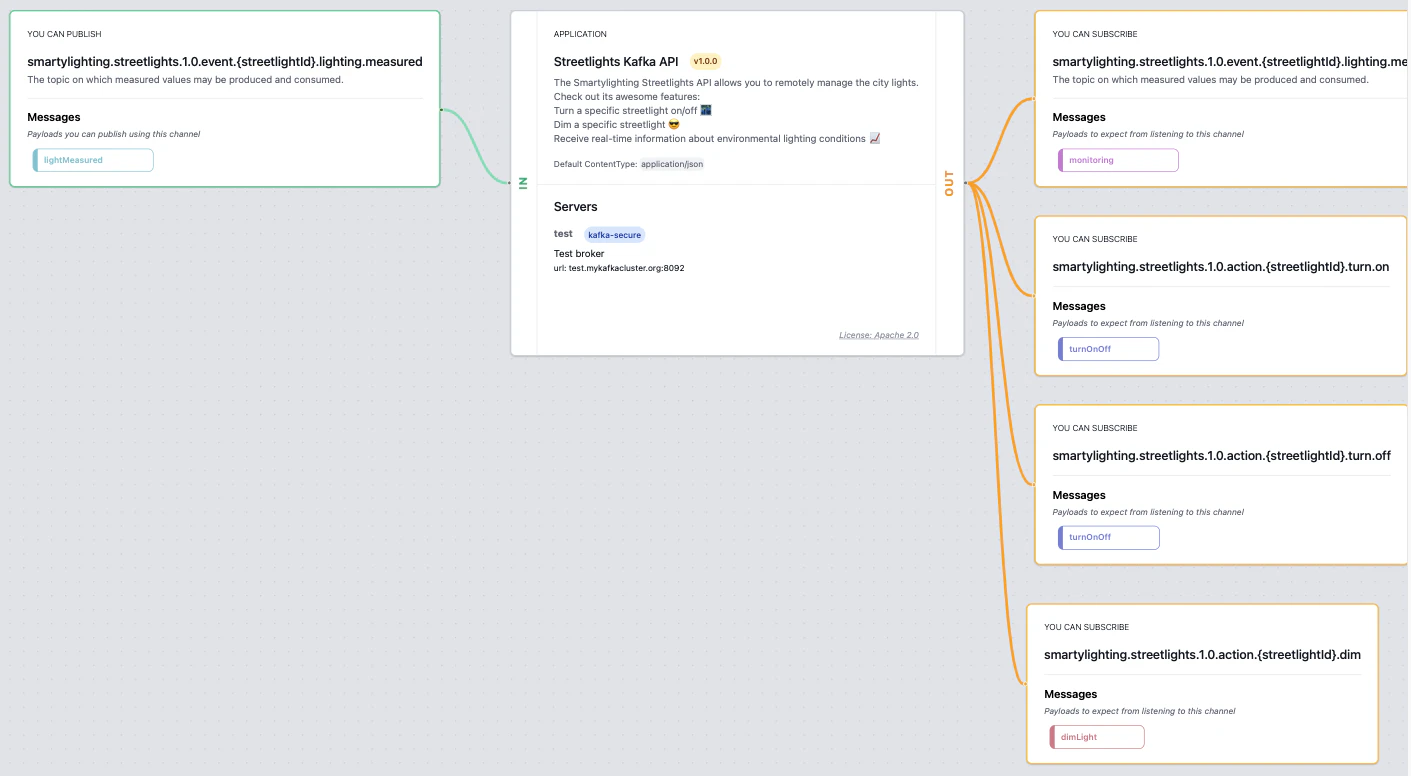Click the APPLICATION label

580,34
